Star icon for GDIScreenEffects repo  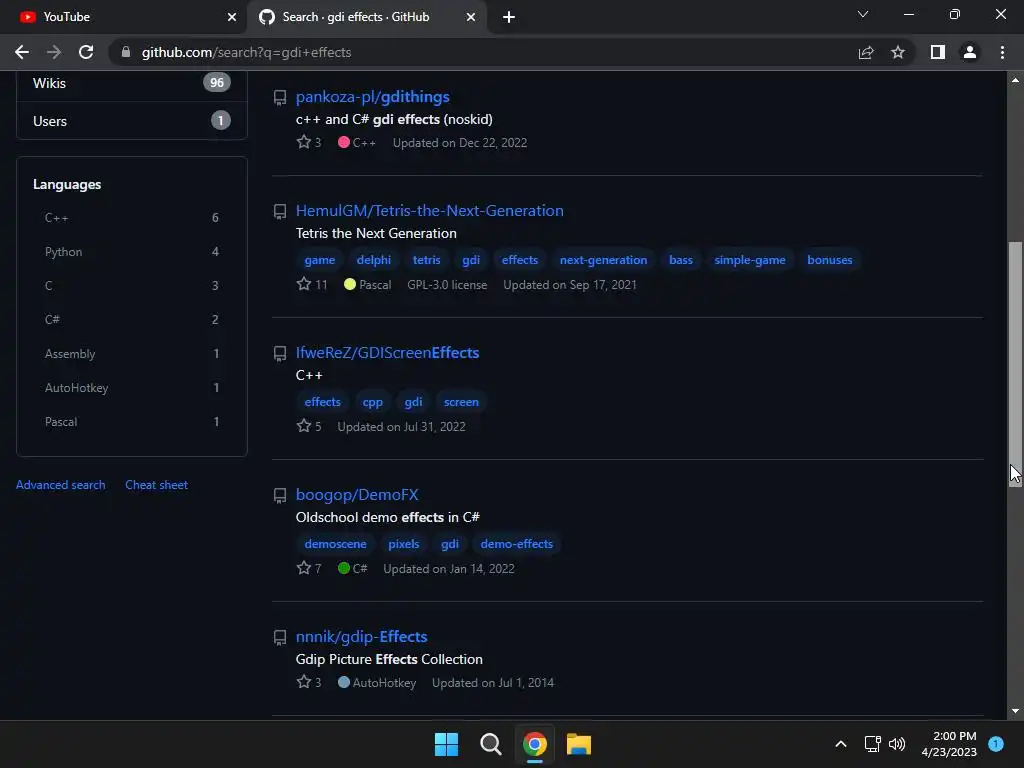tap(304, 426)
